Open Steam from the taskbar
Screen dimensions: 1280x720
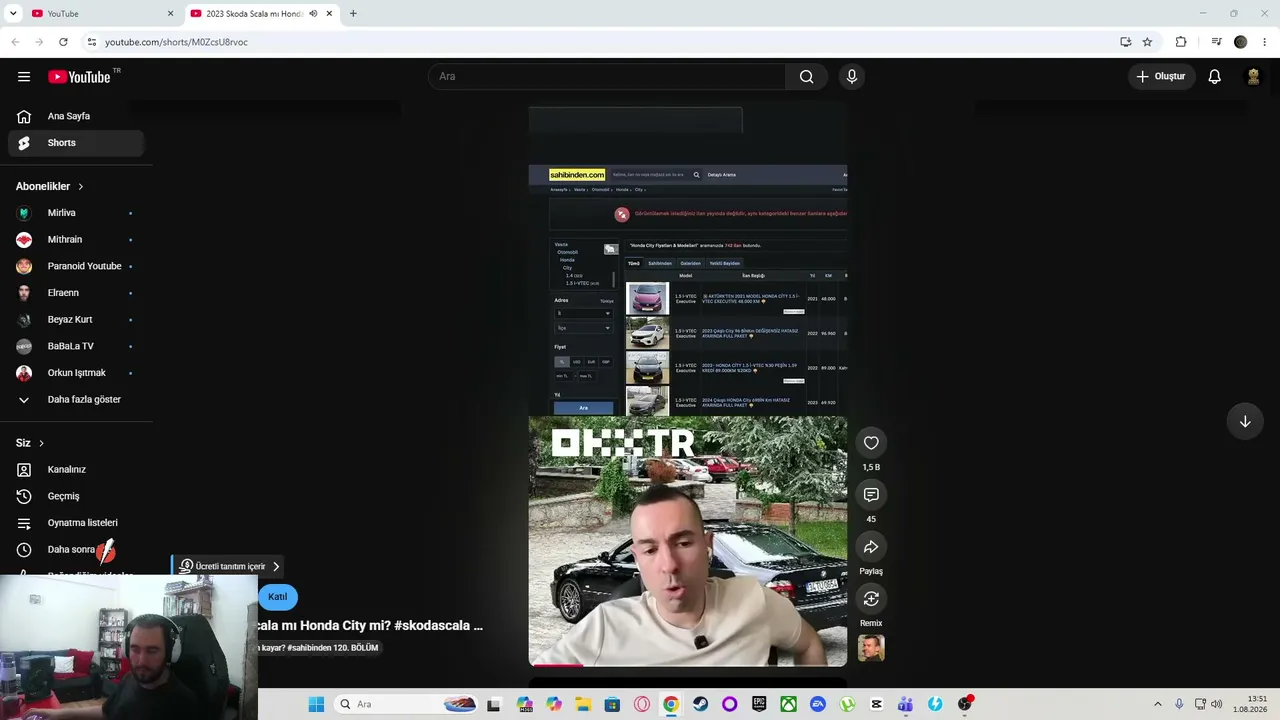coord(700,705)
